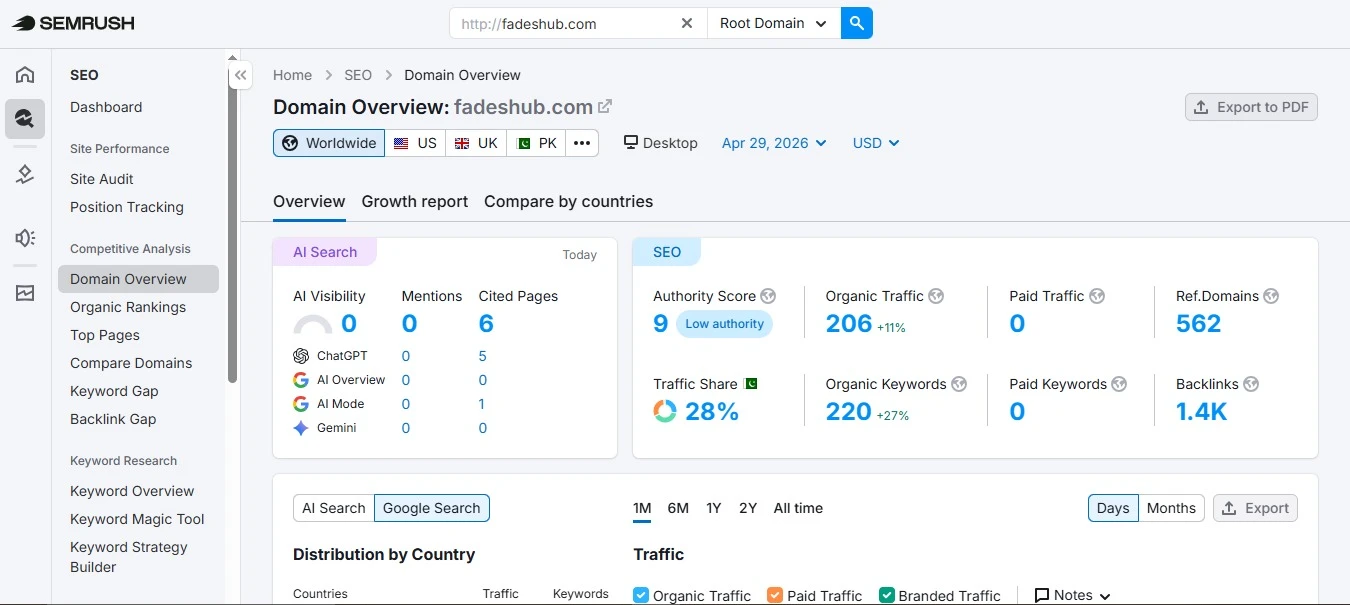Click the Authority Score globe icon
The width and height of the screenshot is (1350, 605).
pyautogui.click(x=768, y=296)
